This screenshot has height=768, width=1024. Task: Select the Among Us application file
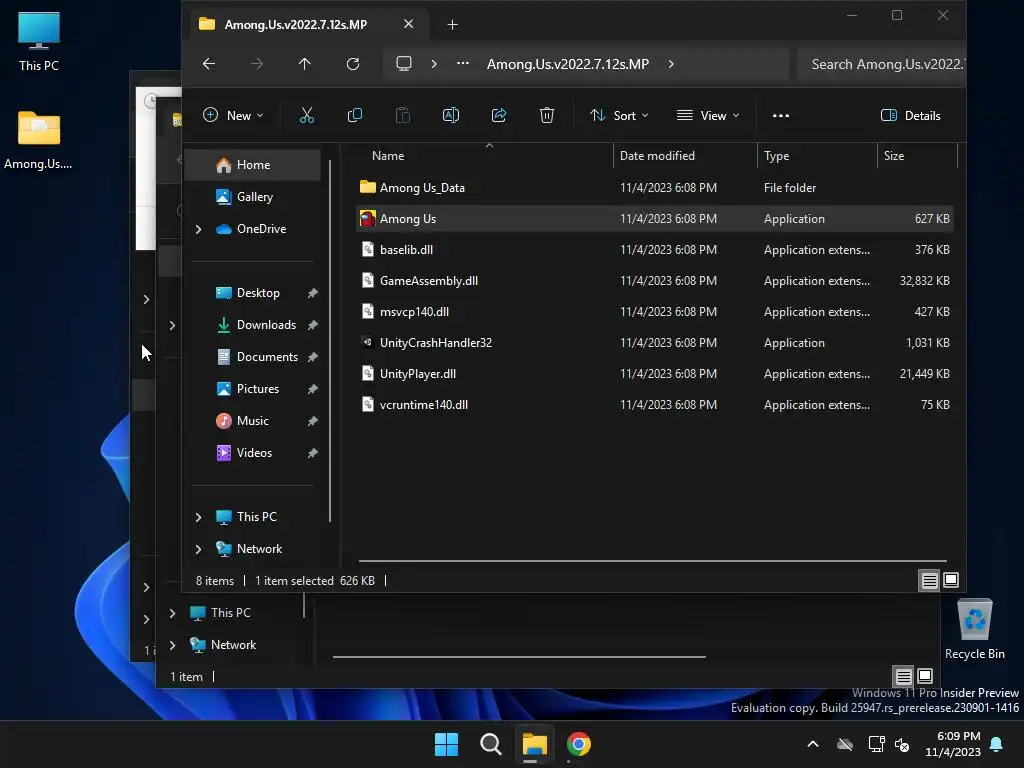654,219
